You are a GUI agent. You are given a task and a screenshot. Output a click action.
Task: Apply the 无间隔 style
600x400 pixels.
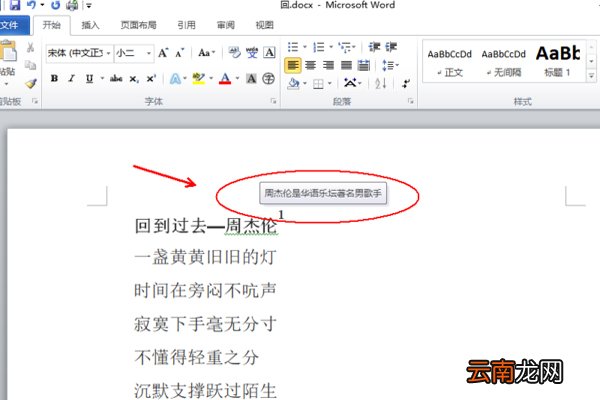point(503,62)
